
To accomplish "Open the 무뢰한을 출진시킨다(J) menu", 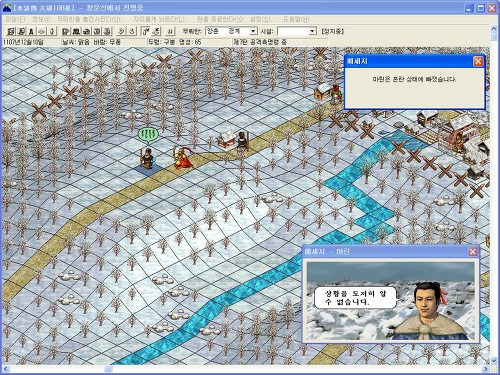I will point(92,19).
